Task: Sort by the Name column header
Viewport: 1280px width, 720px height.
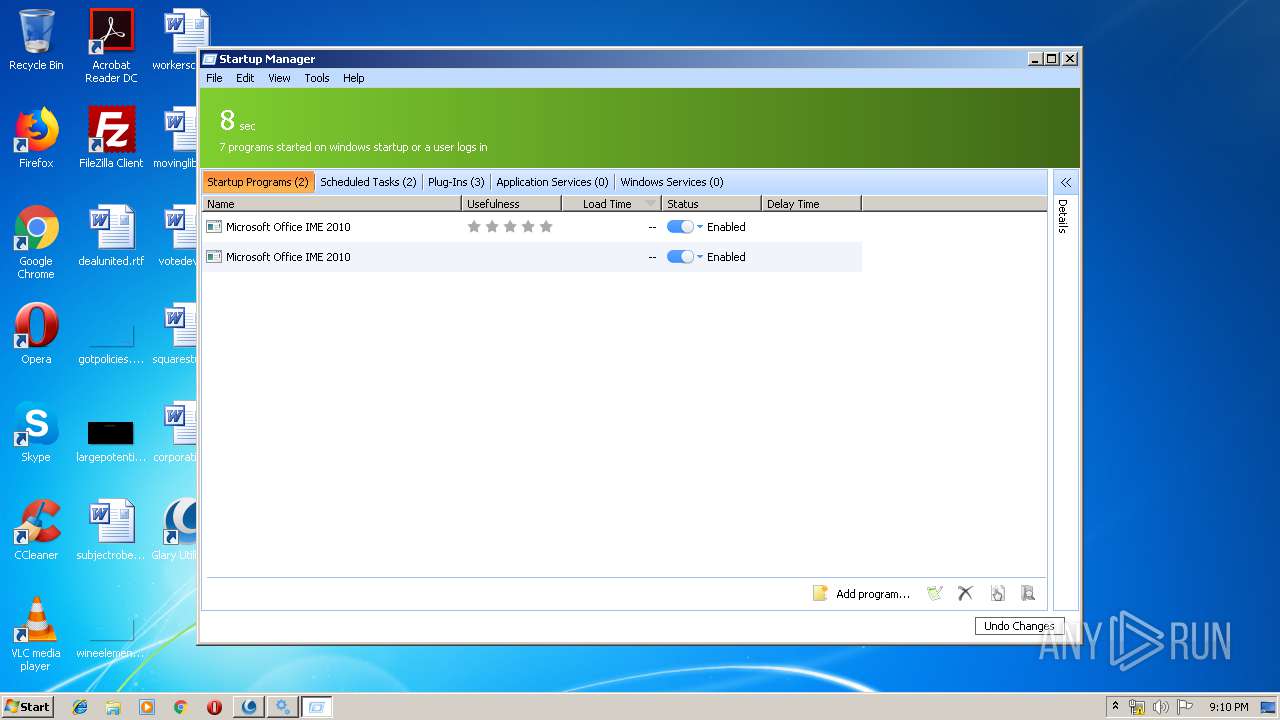Action: (332, 204)
